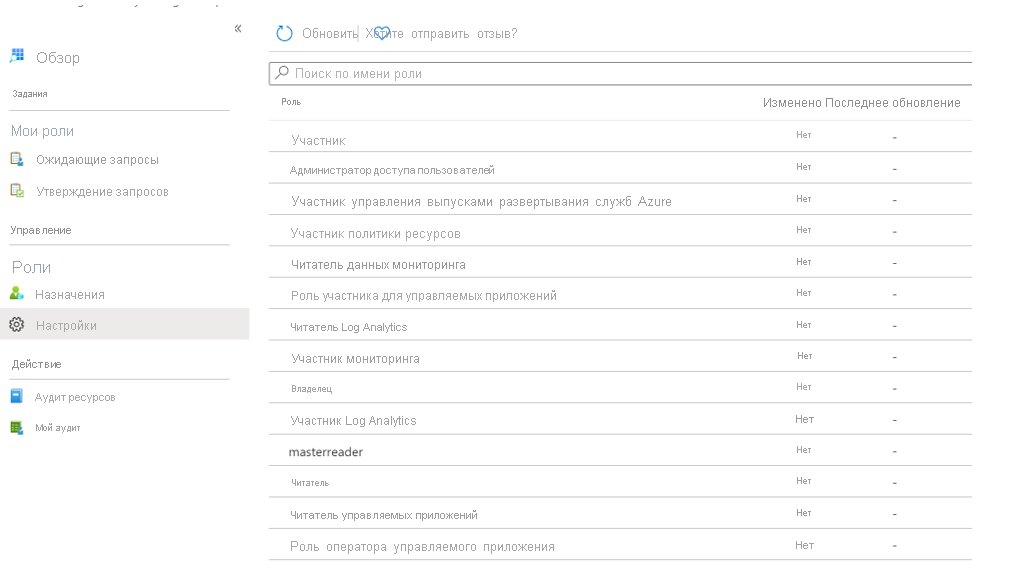This screenshot has width=1011, height=587.
Task: Click Изменено column header
Action: click(x=792, y=103)
